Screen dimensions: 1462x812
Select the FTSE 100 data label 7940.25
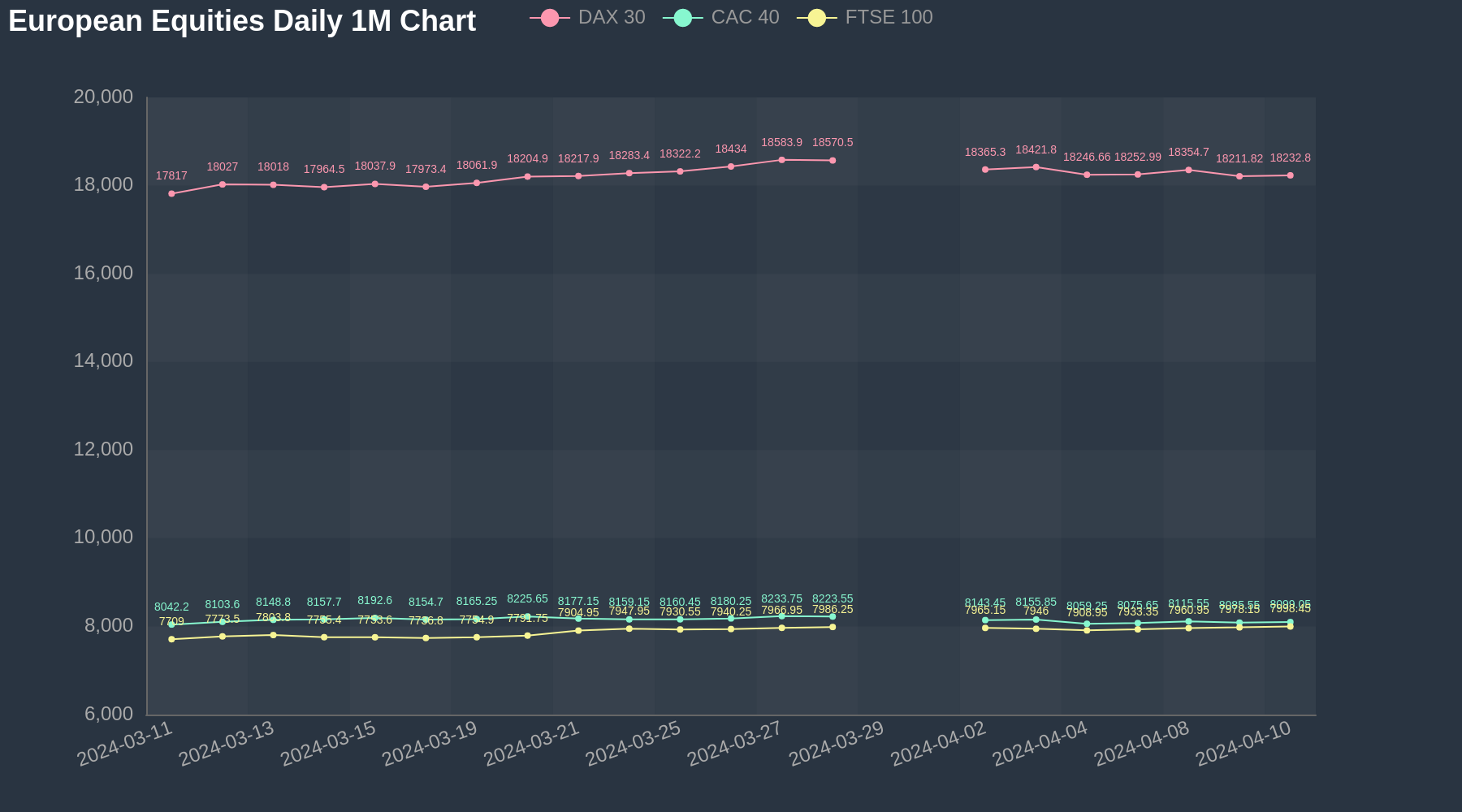(x=731, y=611)
